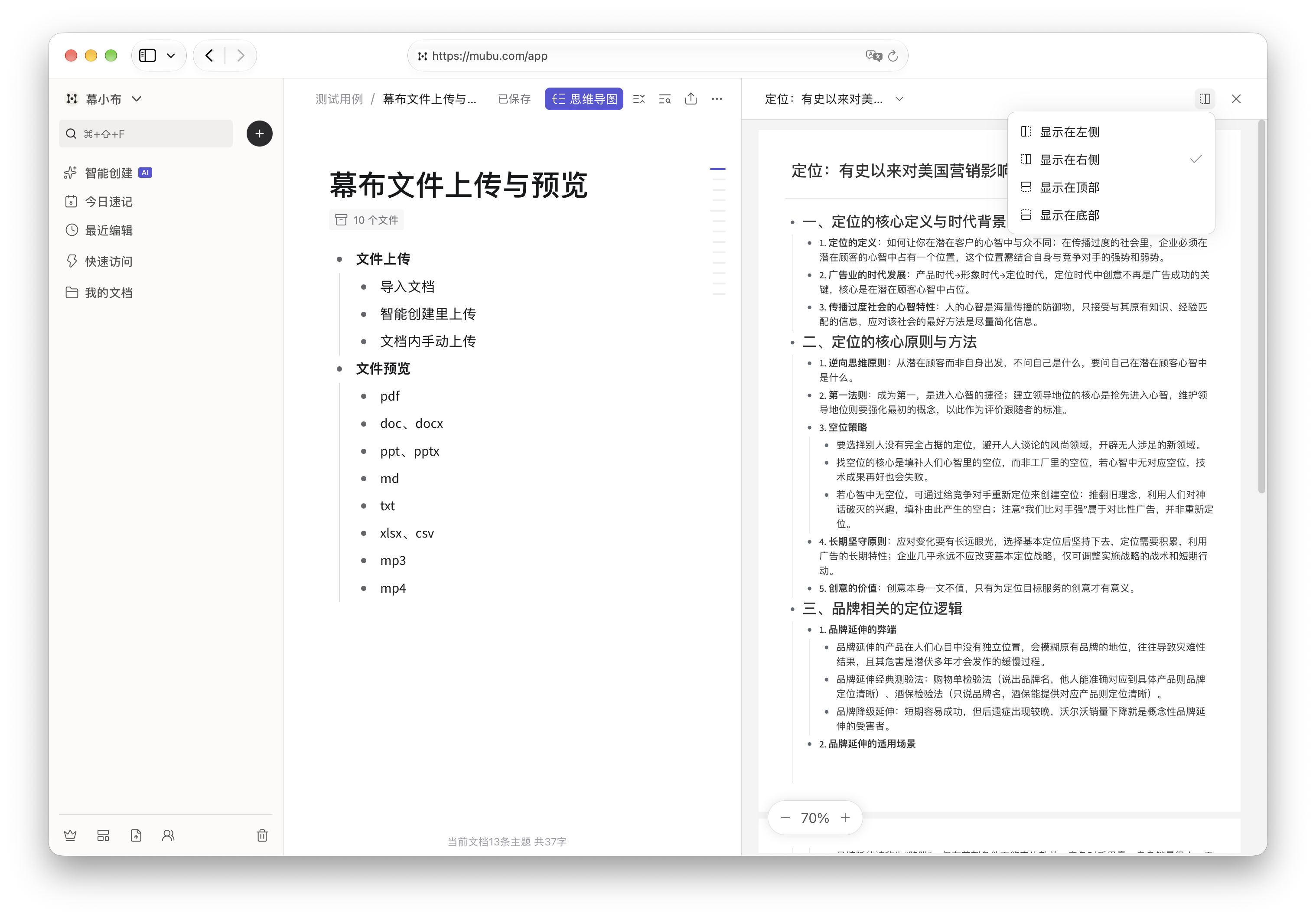Click the black plus new document button
This screenshot has width=1316, height=920.
coord(259,134)
